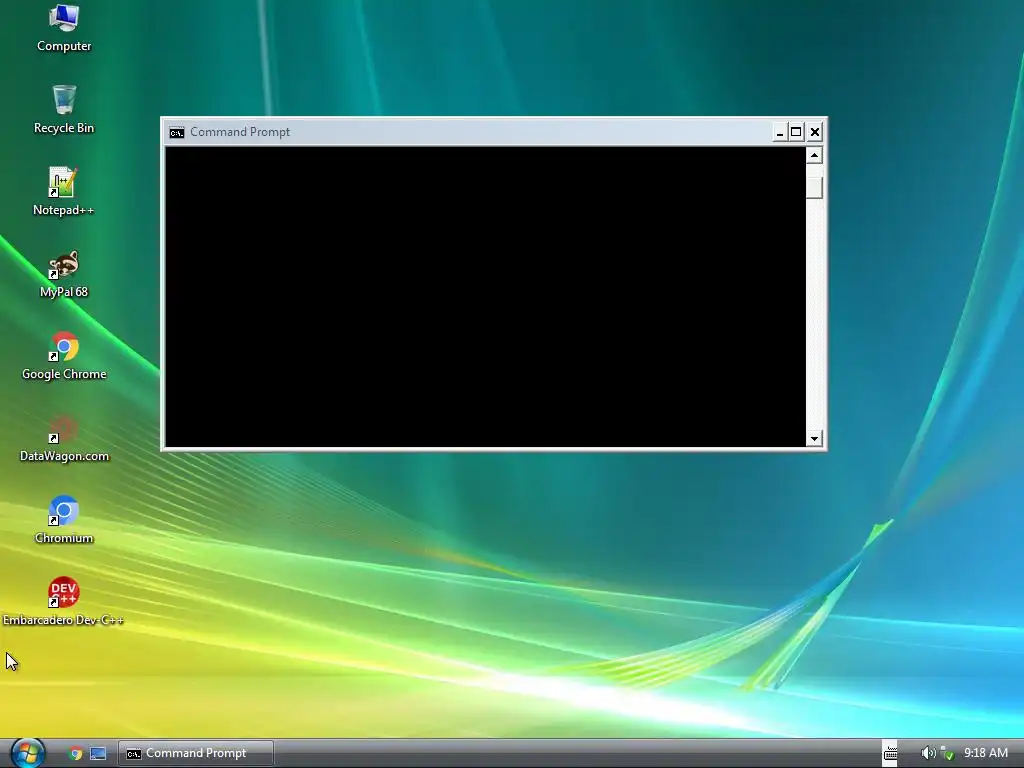This screenshot has width=1024, height=768.
Task: Open the on-screen keyboard tray icon
Action: click(890, 754)
